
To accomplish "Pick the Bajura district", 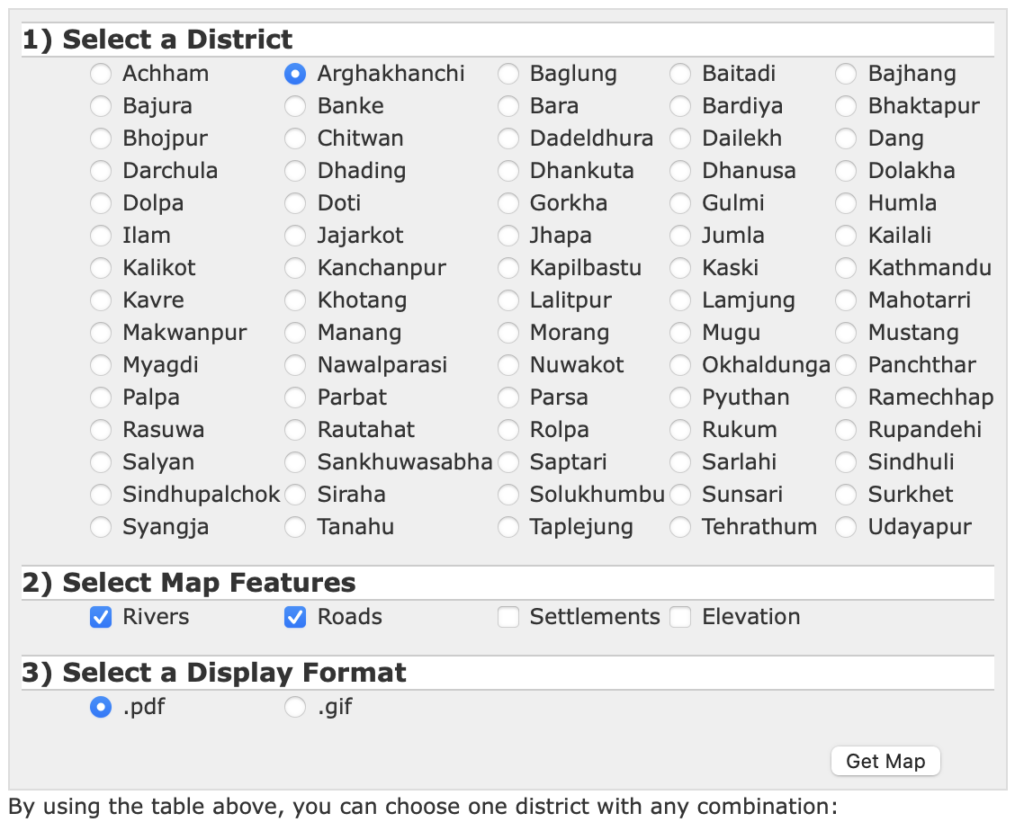I will pos(101,106).
